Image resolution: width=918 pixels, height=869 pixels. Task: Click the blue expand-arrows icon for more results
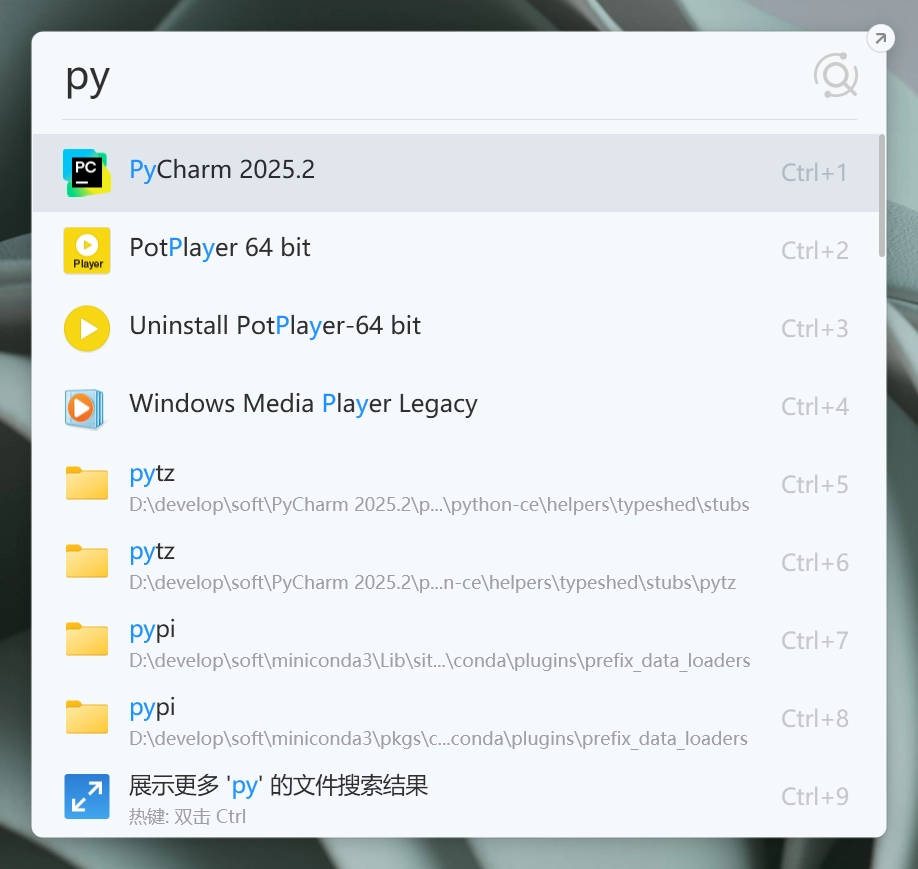coord(87,796)
